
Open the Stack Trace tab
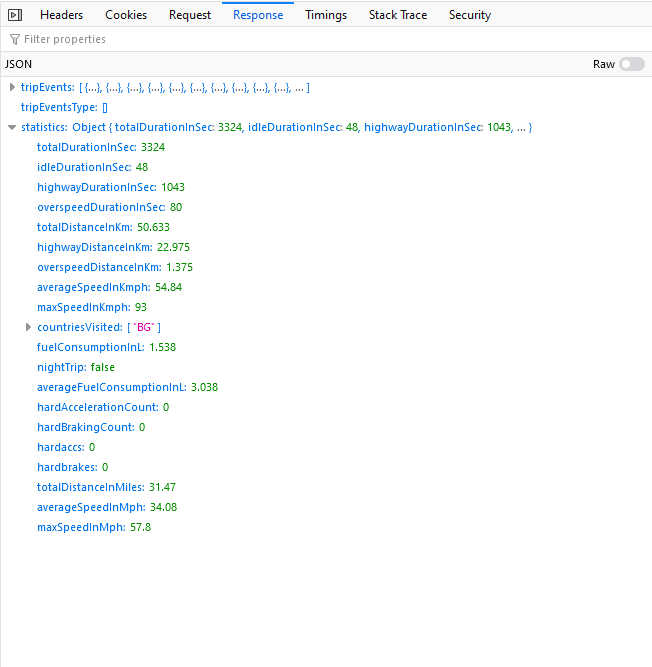click(x=398, y=15)
